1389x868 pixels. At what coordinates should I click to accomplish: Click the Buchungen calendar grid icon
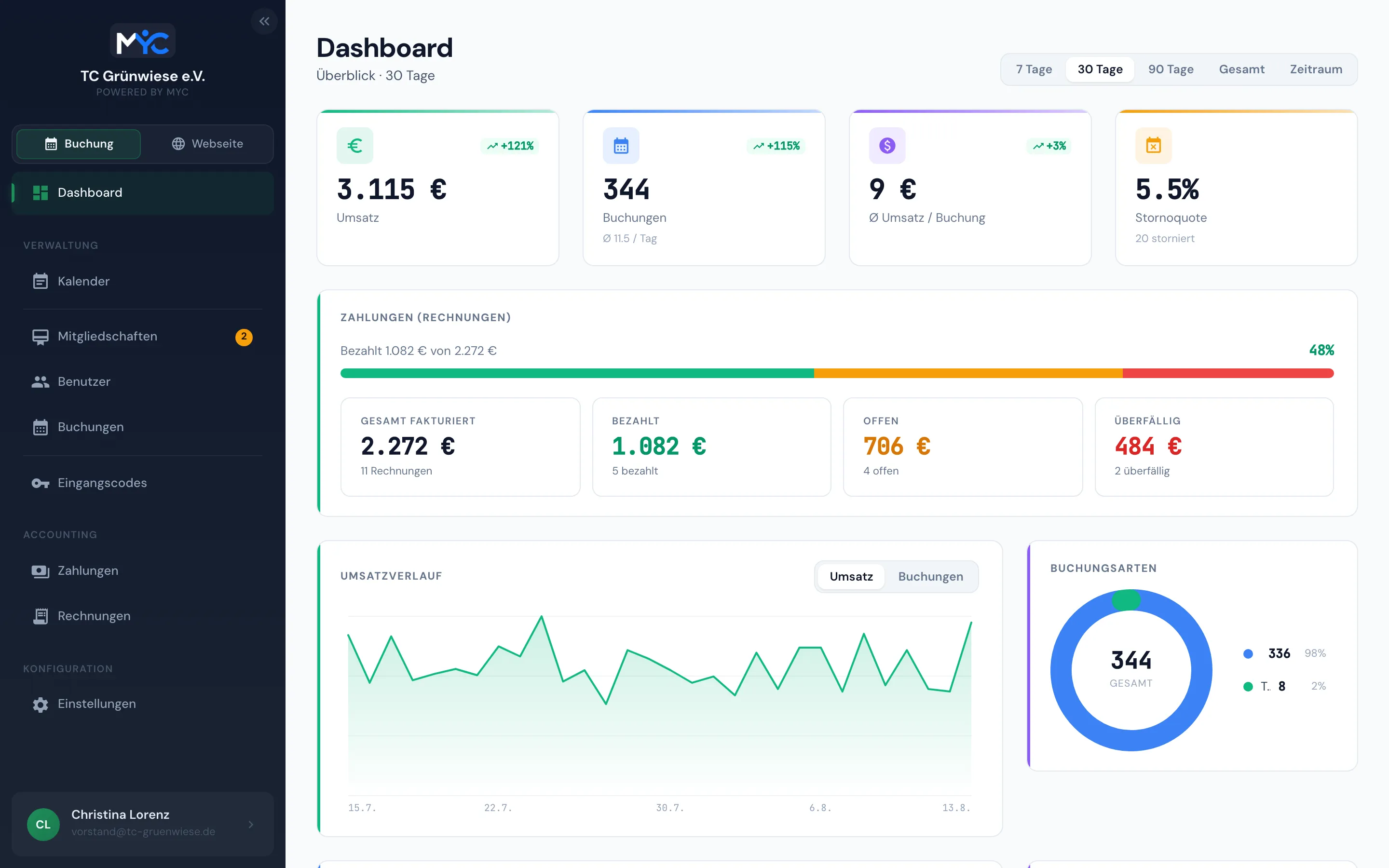click(x=40, y=427)
